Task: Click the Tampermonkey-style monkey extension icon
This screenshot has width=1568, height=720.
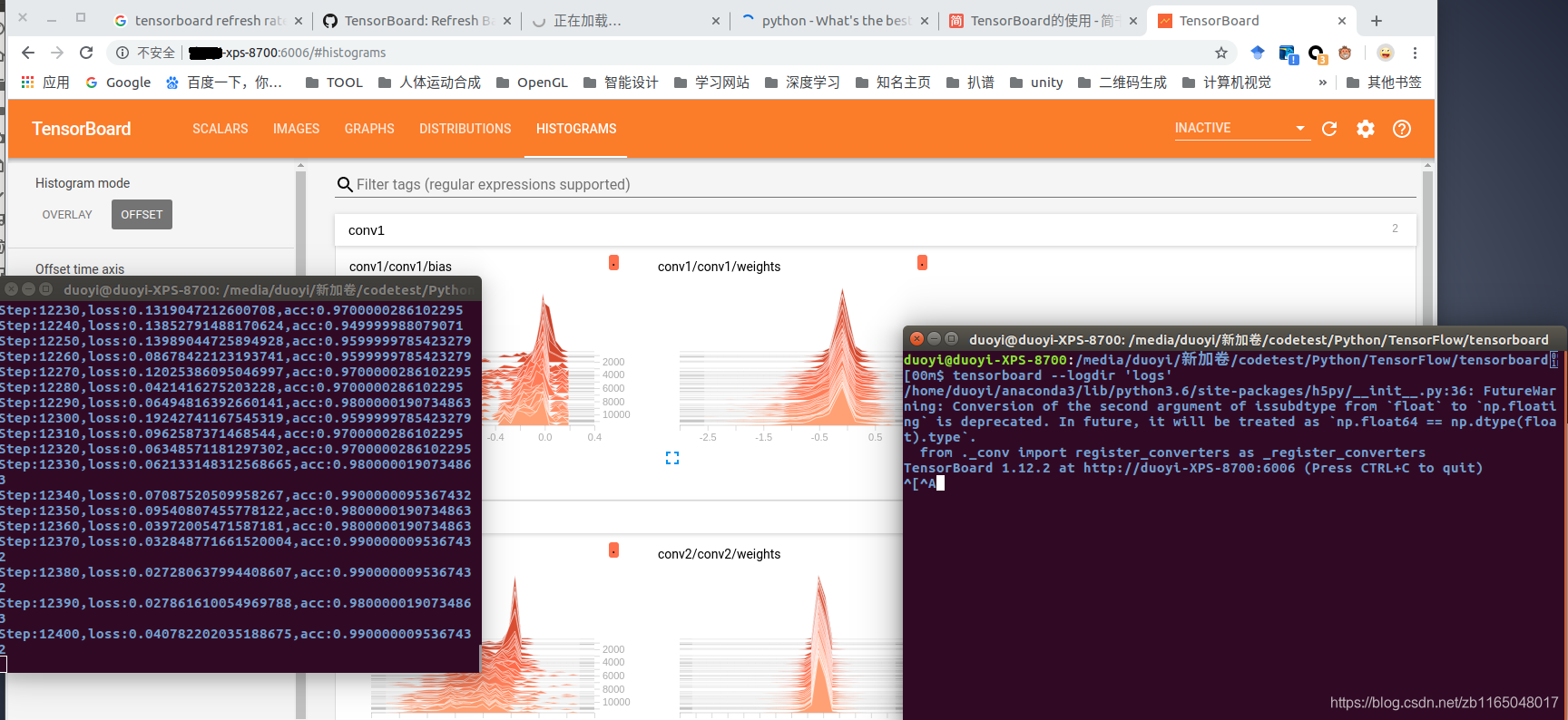Action: (1345, 53)
